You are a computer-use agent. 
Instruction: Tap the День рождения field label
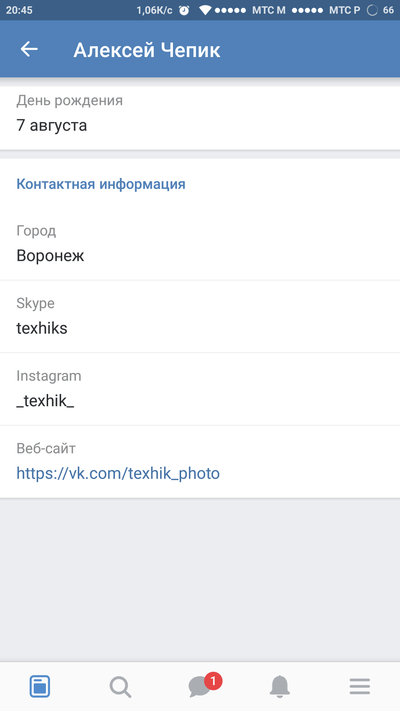(69, 100)
